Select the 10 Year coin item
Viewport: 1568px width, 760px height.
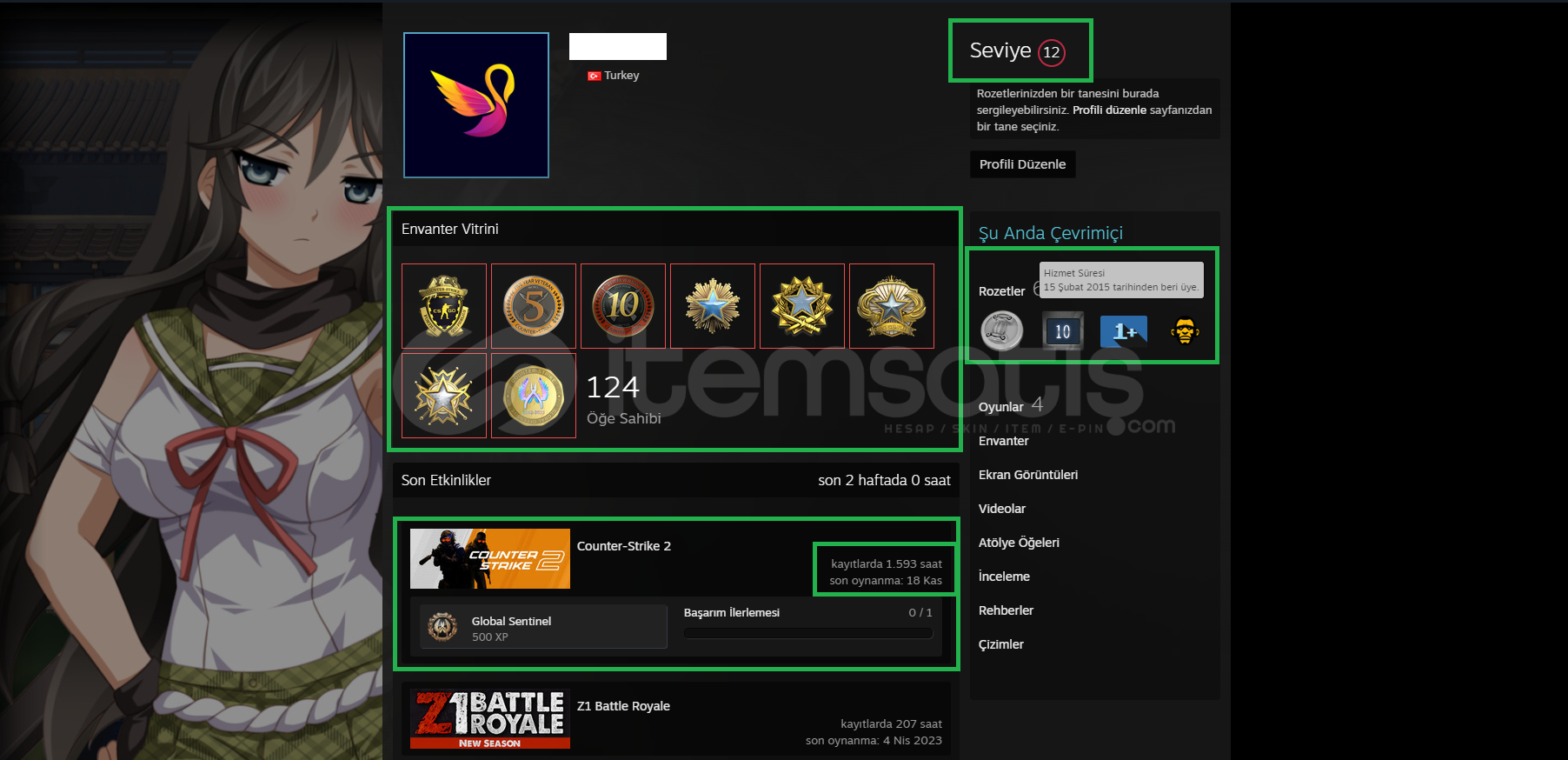(x=623, y=306)
